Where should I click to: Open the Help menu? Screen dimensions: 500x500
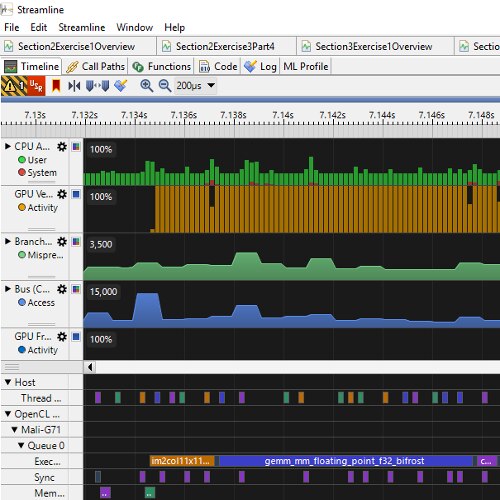[174, 27]
